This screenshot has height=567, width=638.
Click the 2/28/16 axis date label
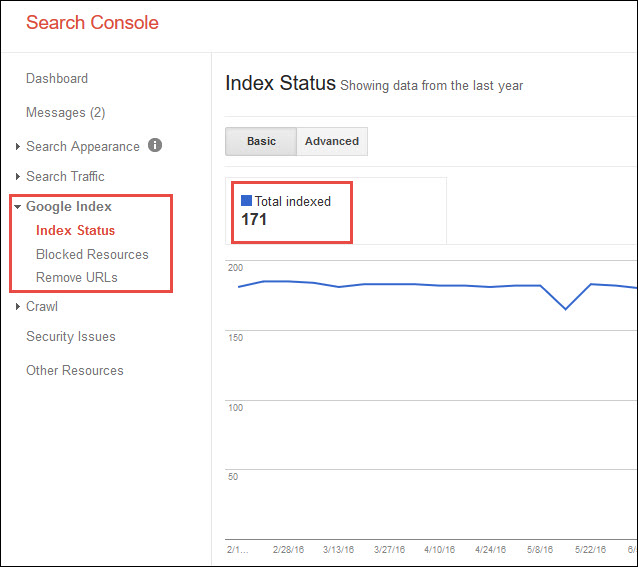point(288,550)
